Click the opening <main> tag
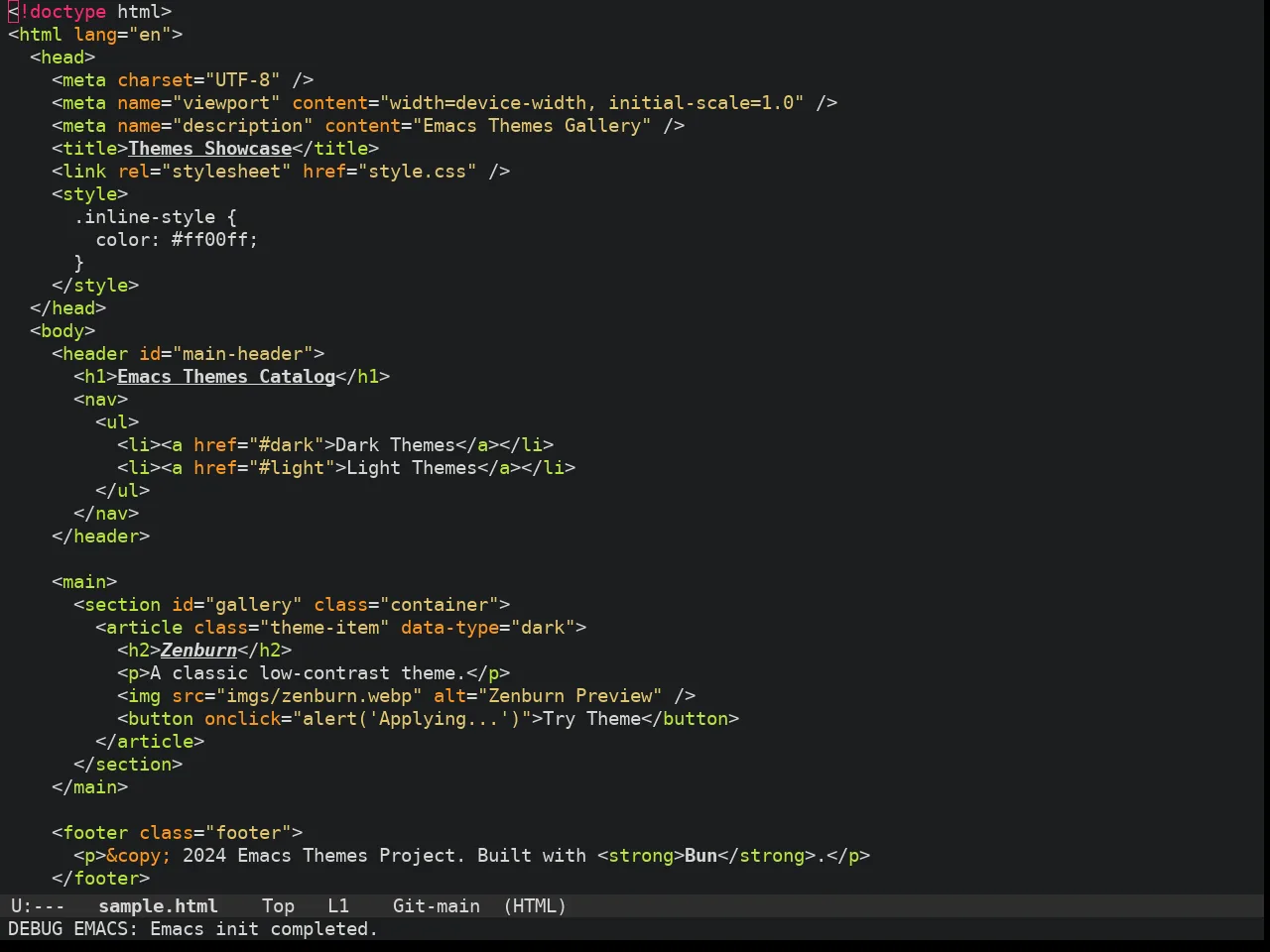 pyautogui.click(x=84, y=581)
